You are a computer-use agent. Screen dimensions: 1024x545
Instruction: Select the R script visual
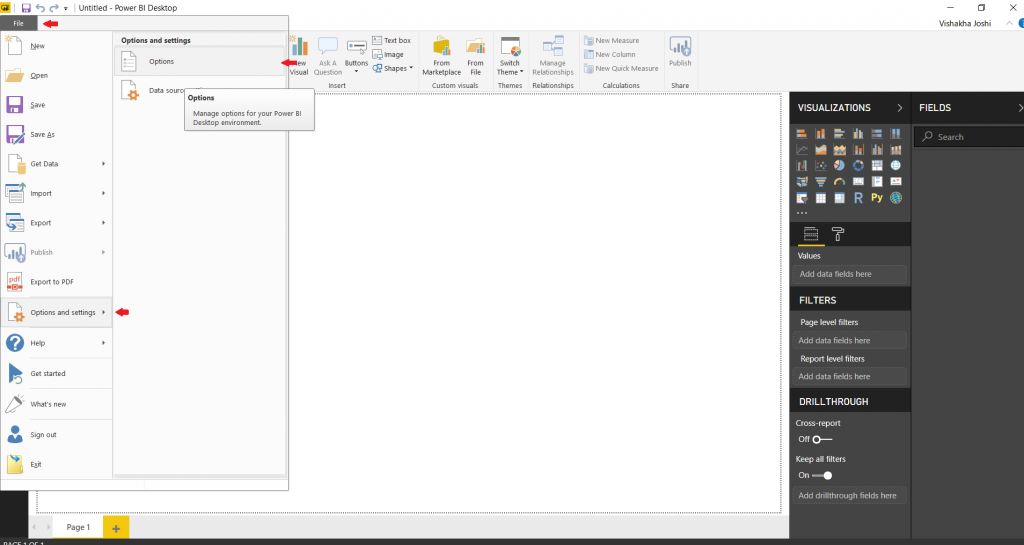point(858,198)
